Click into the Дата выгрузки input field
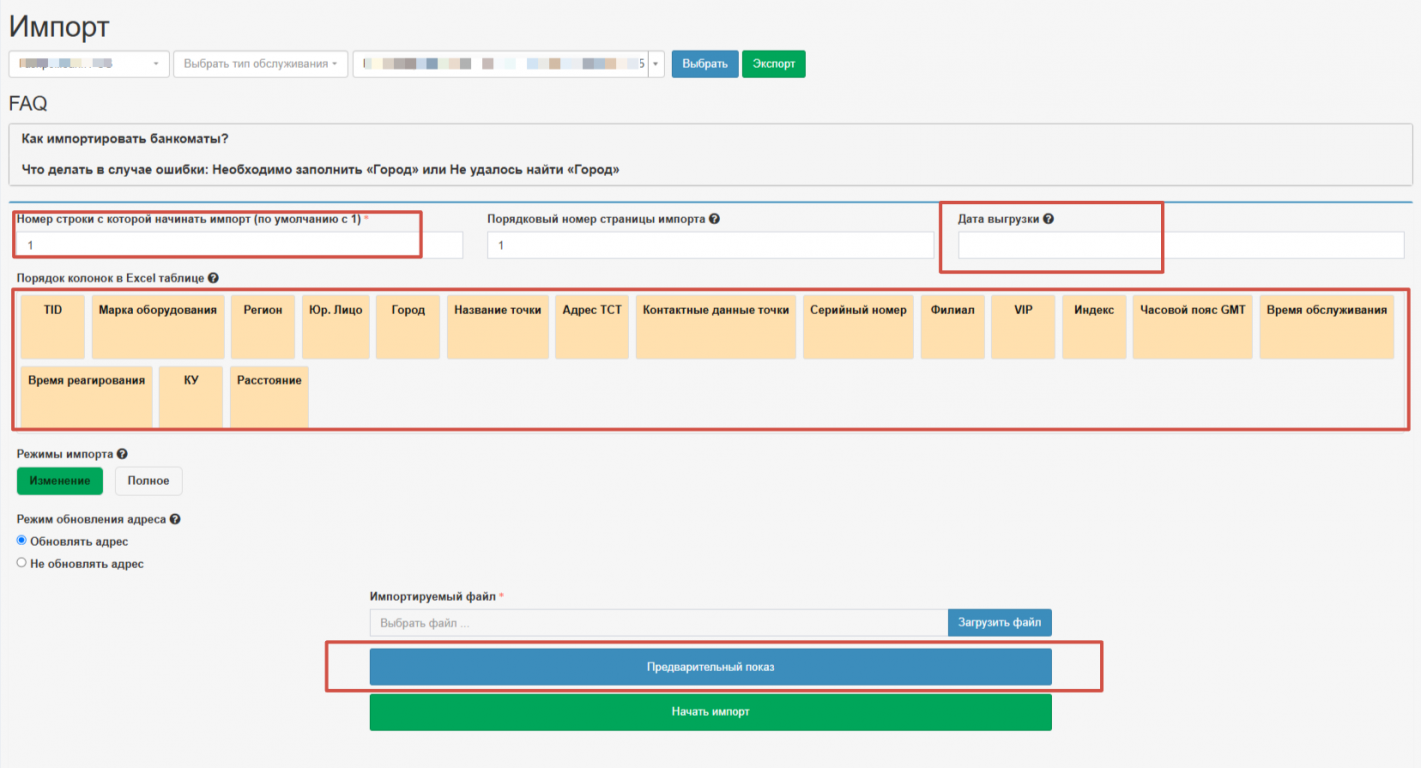The image size is (1421, 768). click(x=1180, y=246)
